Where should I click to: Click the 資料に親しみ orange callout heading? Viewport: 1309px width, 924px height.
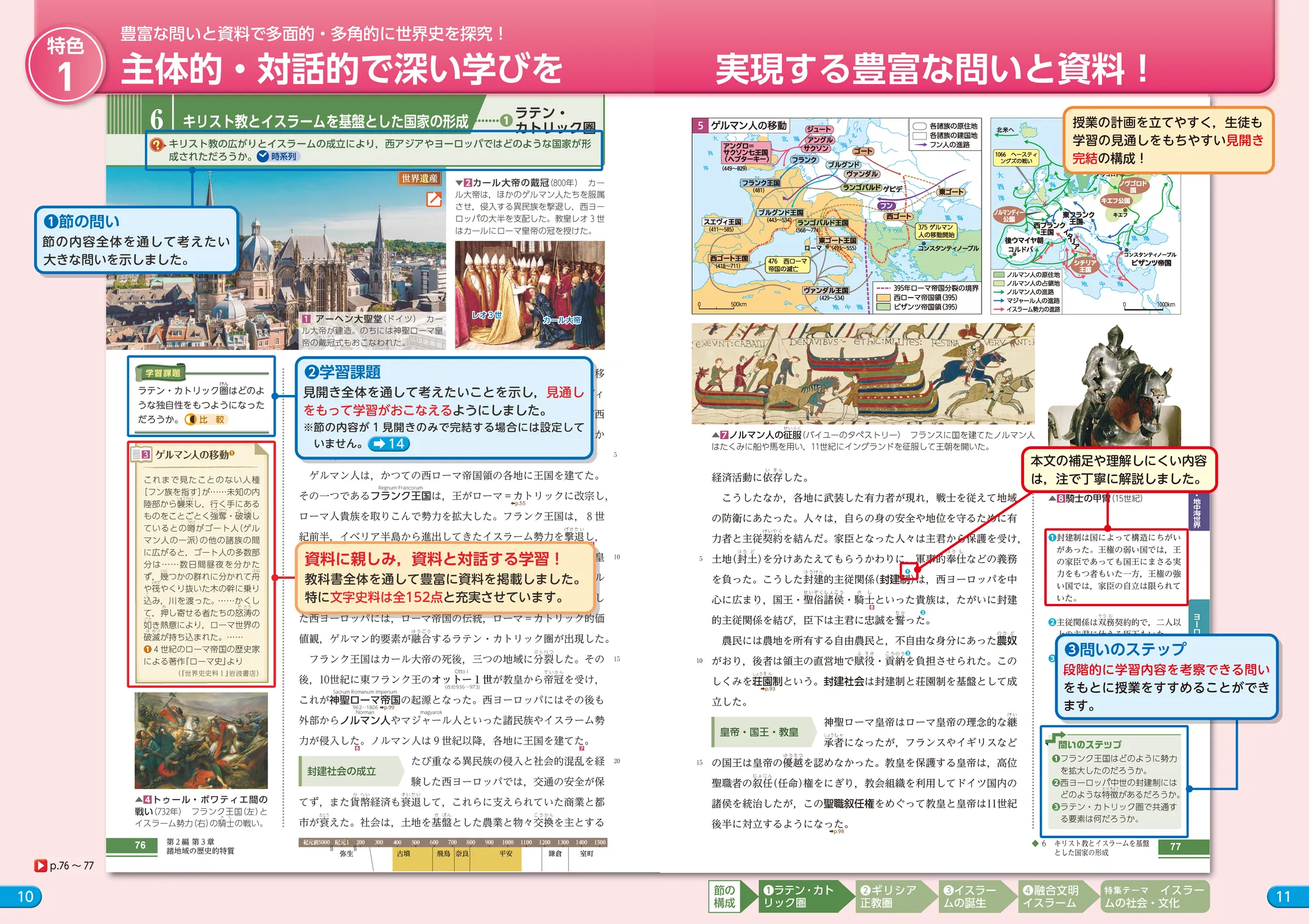(432, 559)
